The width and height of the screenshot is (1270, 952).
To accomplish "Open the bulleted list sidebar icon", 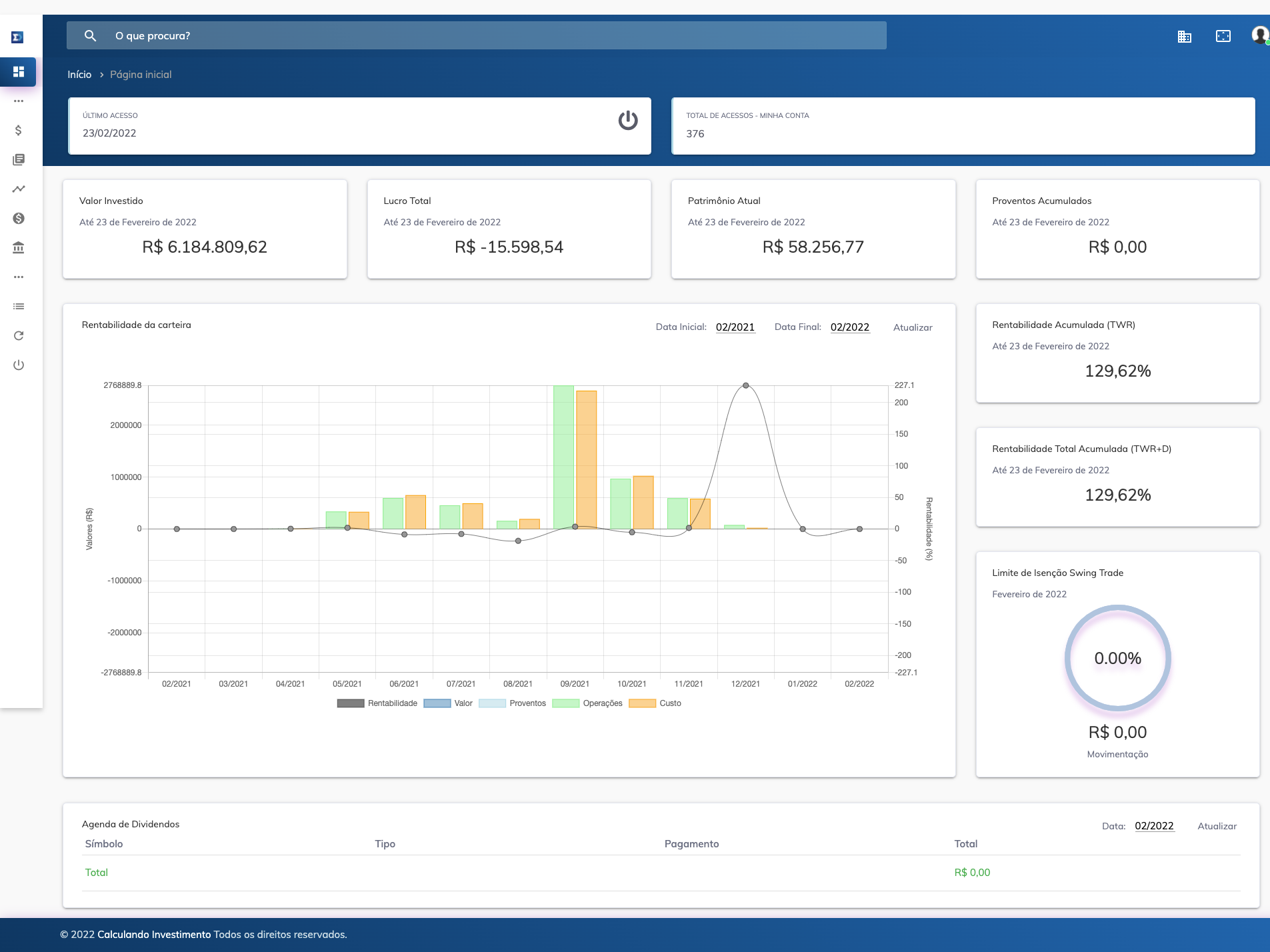I will click(19, 306).
